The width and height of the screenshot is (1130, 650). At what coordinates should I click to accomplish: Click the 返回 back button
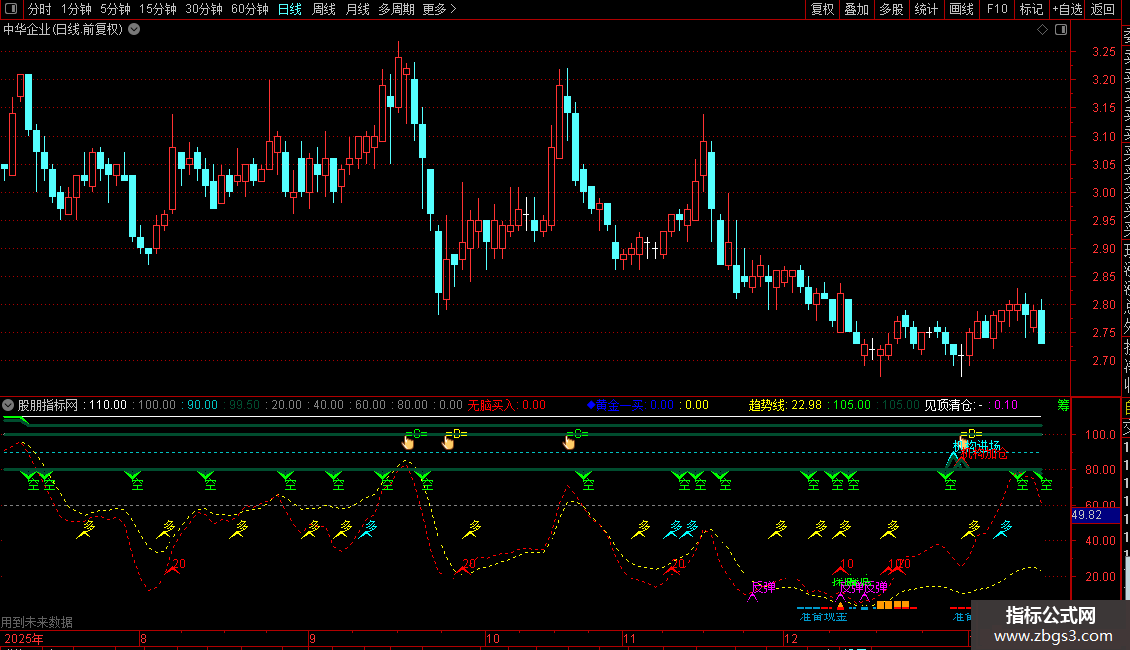tap(1103, 9)
